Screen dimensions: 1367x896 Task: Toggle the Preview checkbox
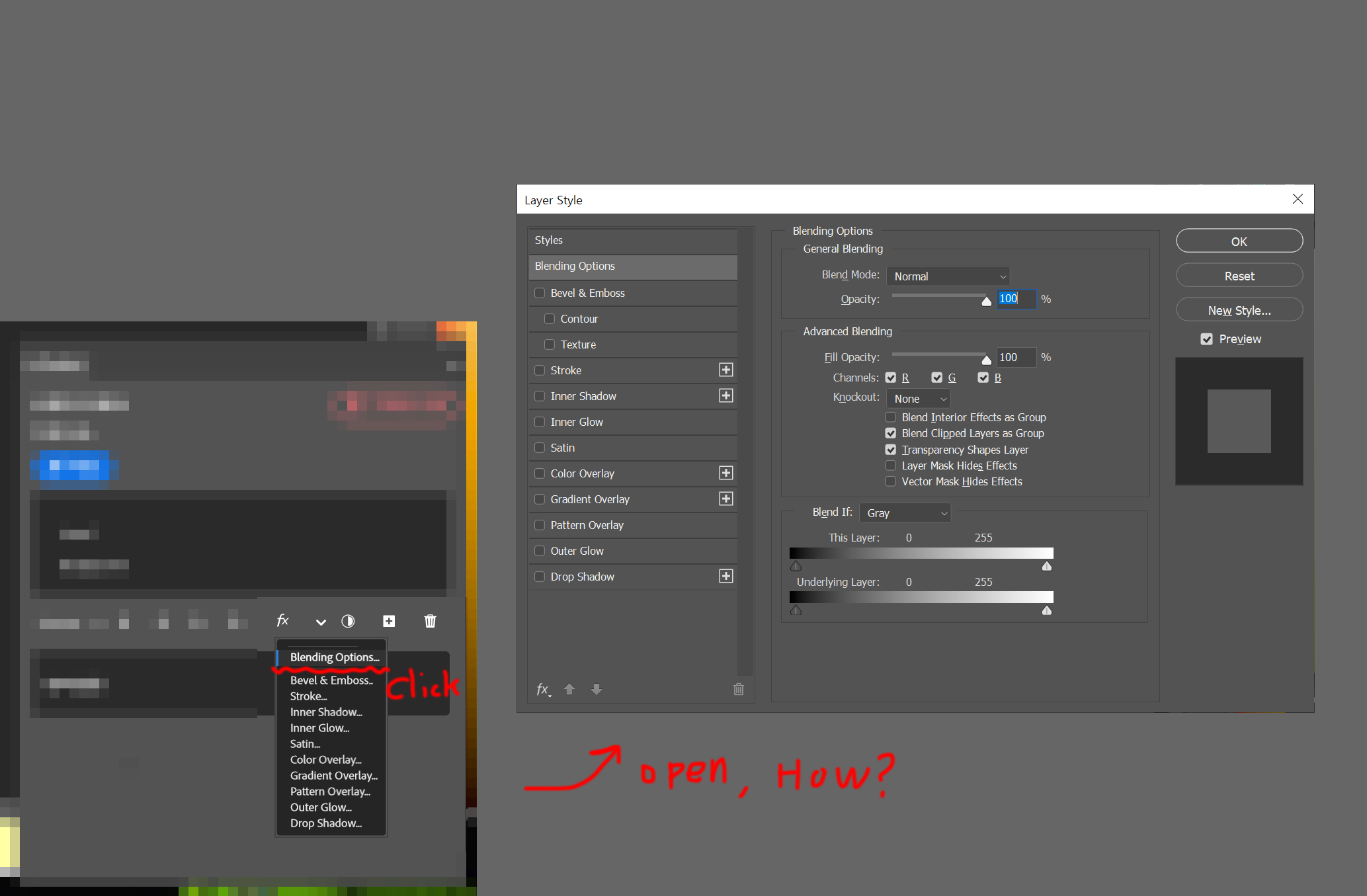pos(1206,339)
